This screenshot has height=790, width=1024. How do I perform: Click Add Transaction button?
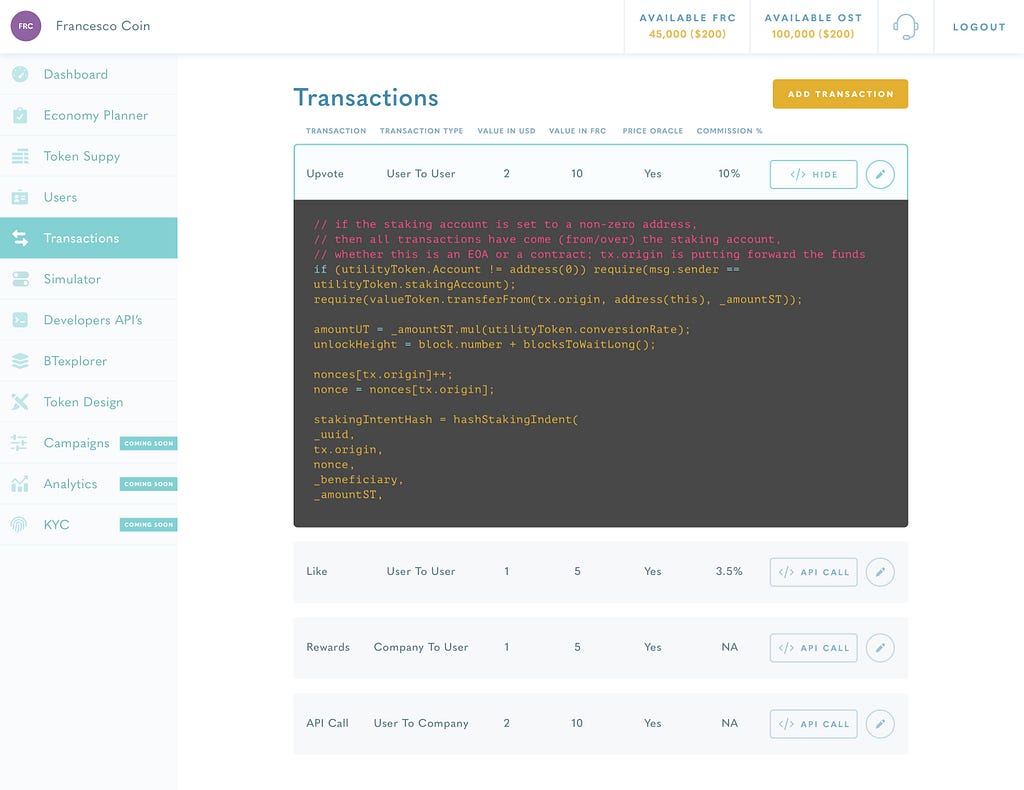840,94
